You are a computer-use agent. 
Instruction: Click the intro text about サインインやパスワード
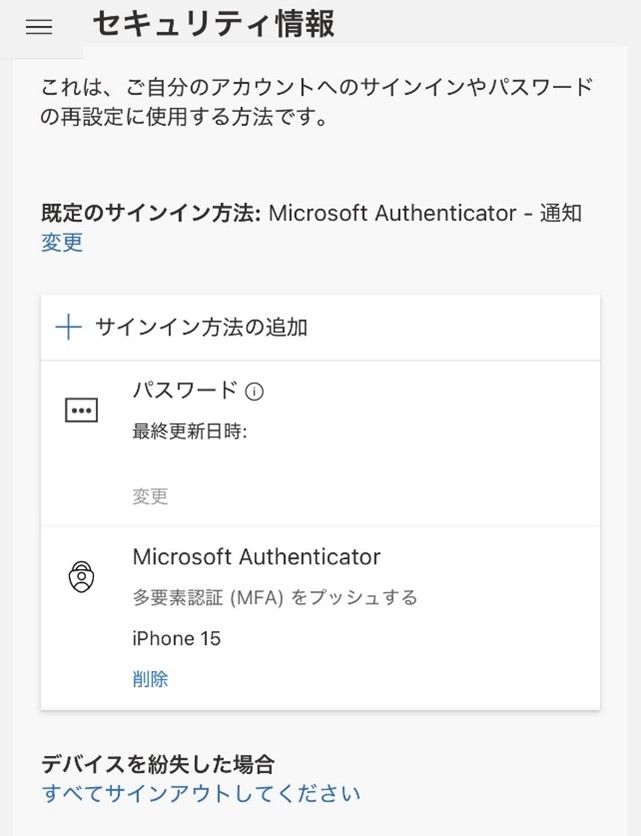pyautogui.click(x=317, y=101)
